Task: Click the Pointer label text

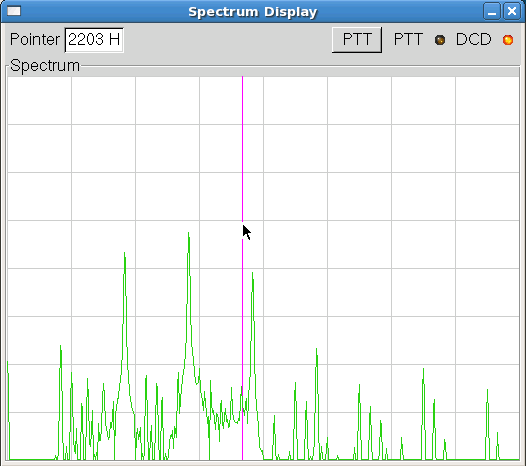Action: [35, 40]
